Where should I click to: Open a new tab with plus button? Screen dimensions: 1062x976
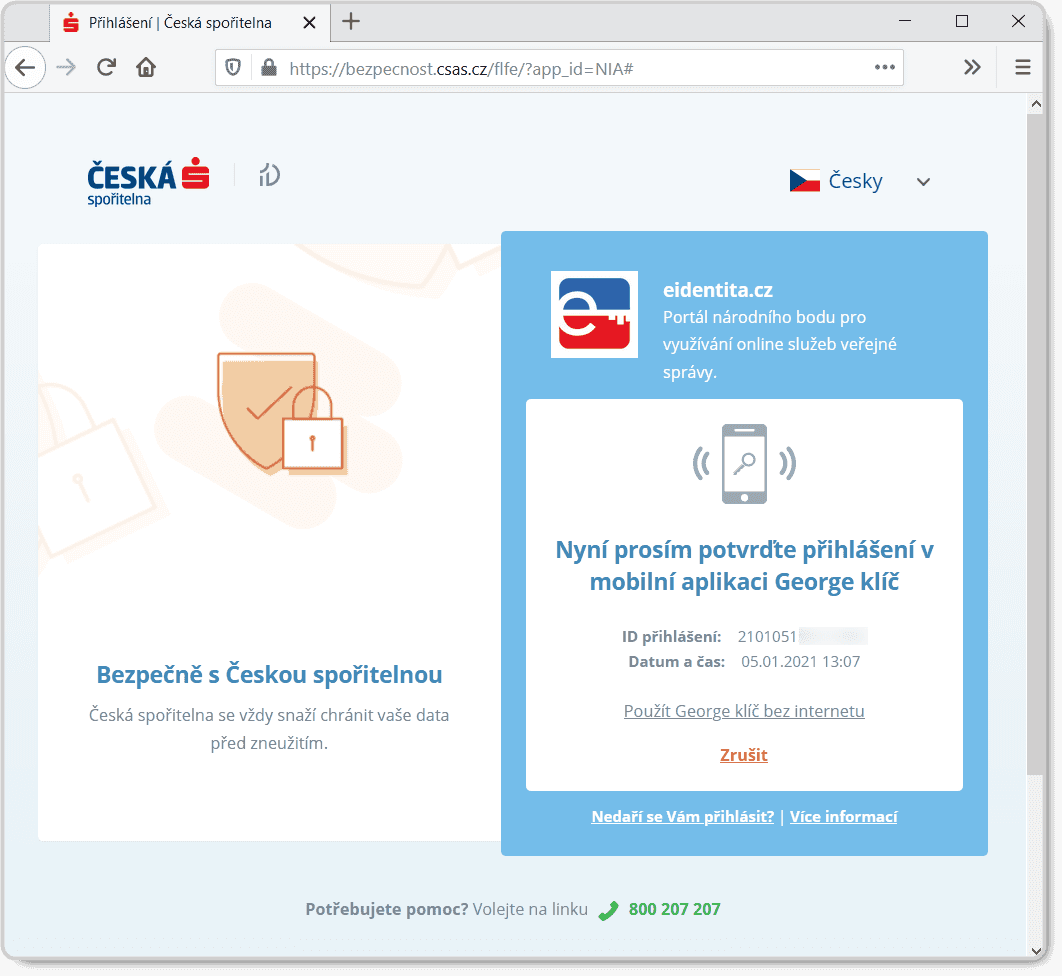[x=351, y=22]
